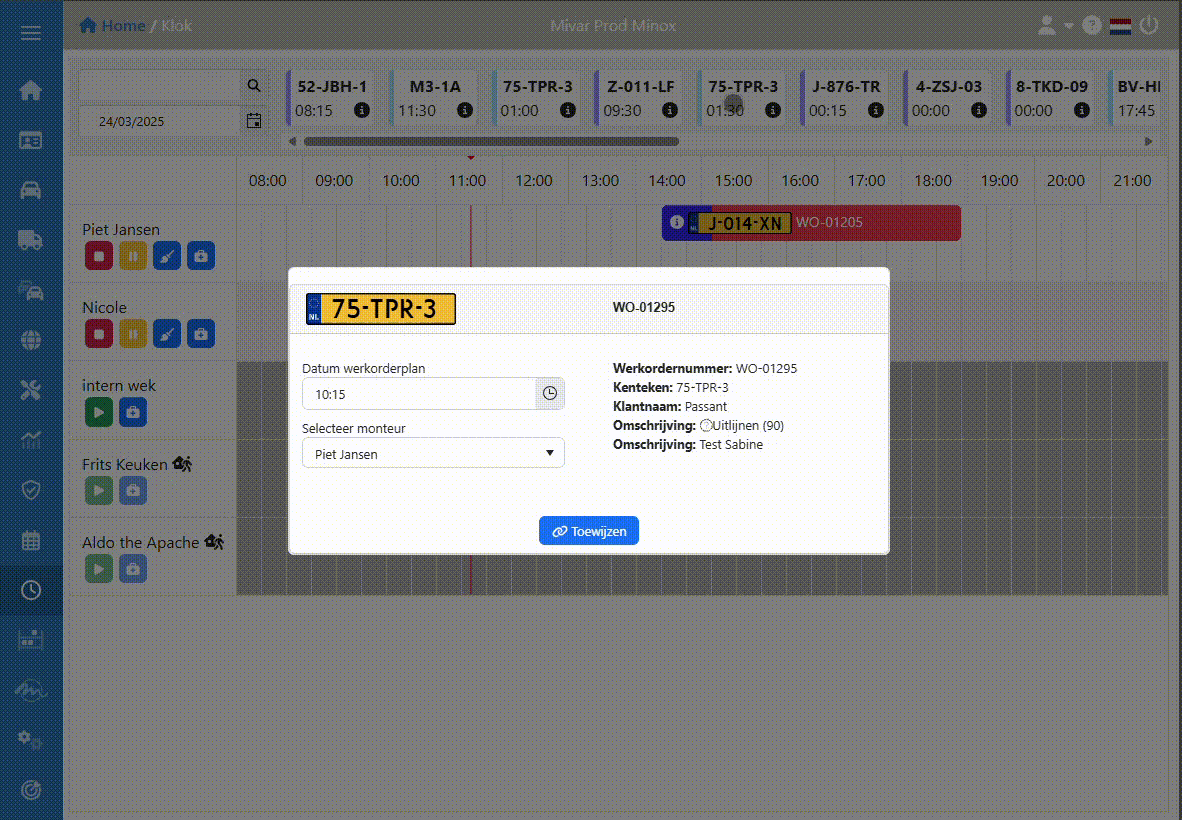Click the search magnifier icon
The height and width of the screenshot is (820, 1182).
[x=254, y=85]
